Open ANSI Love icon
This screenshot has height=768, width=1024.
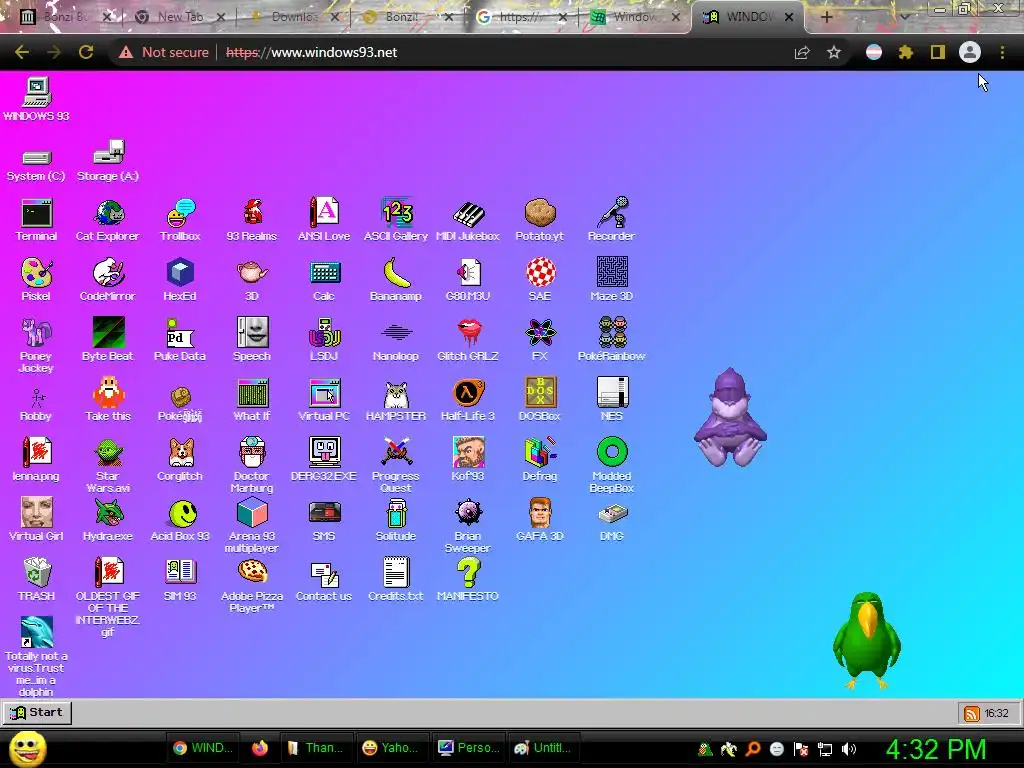tap(324, 219)
